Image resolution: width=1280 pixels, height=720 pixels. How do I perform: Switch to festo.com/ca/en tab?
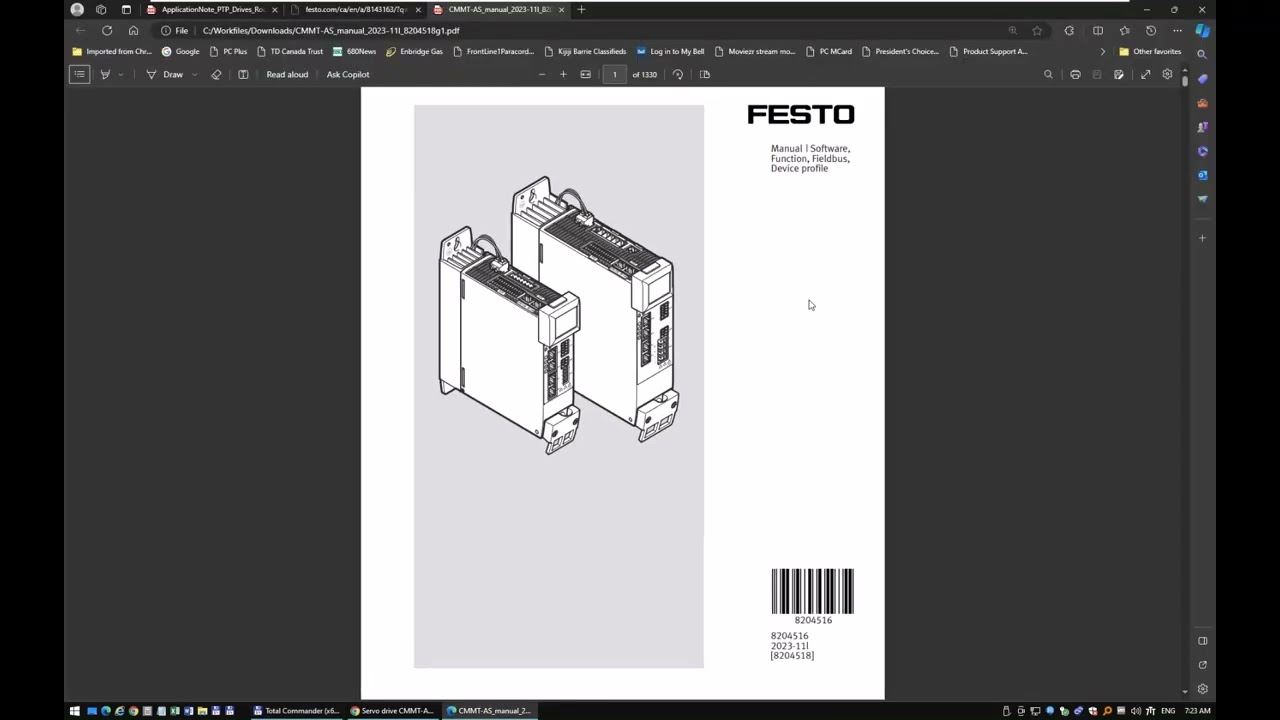[x=355, y=10]
